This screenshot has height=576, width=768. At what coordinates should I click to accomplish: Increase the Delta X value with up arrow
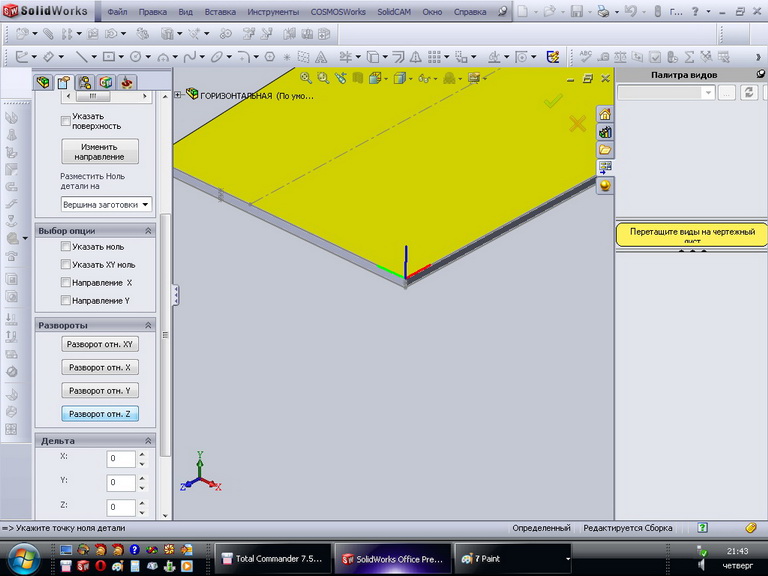(142, 454)
